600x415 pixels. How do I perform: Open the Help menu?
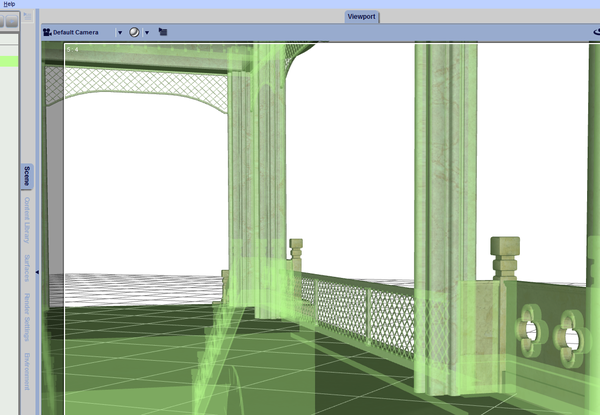9,4
